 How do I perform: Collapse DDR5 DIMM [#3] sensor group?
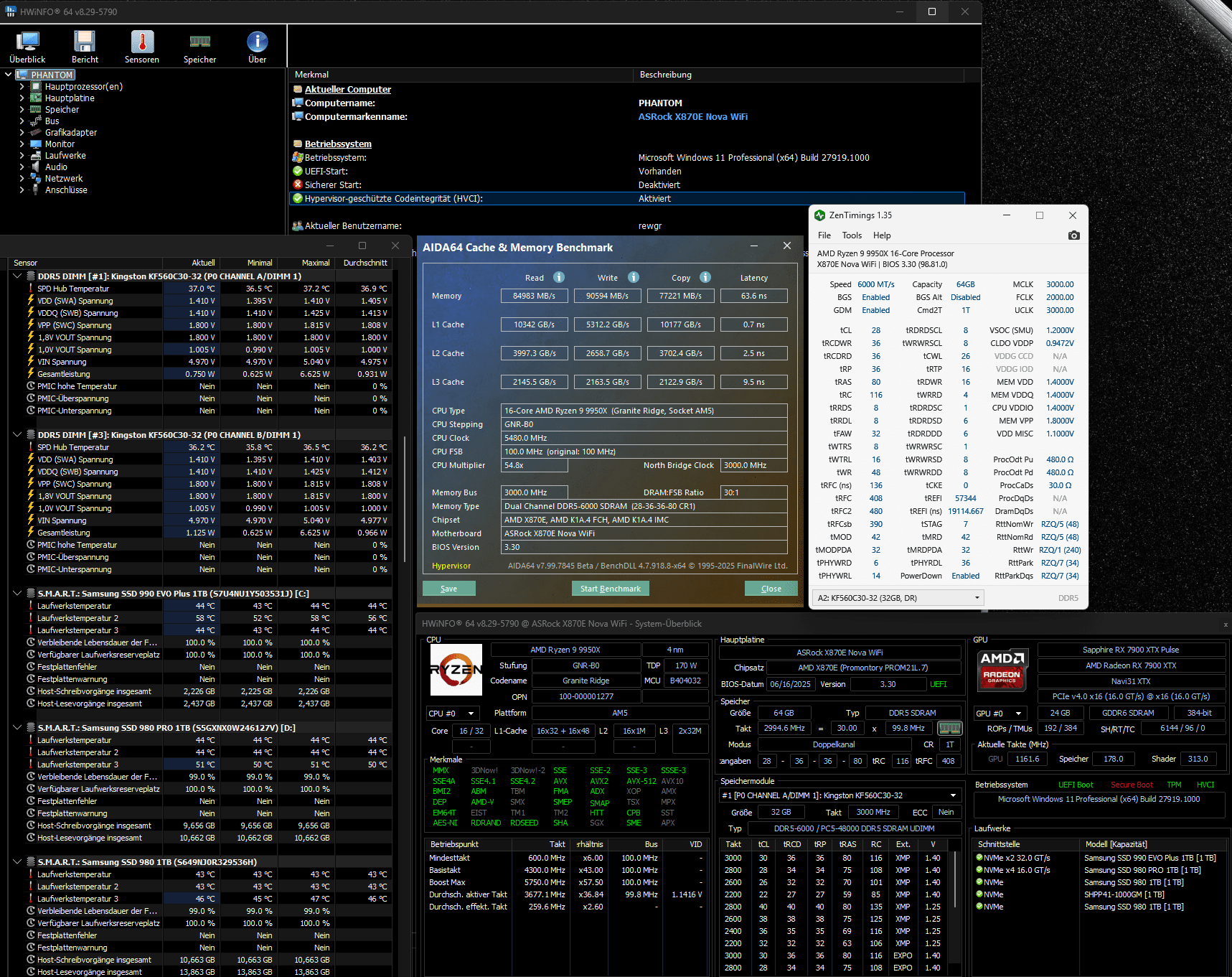point(17,435)
